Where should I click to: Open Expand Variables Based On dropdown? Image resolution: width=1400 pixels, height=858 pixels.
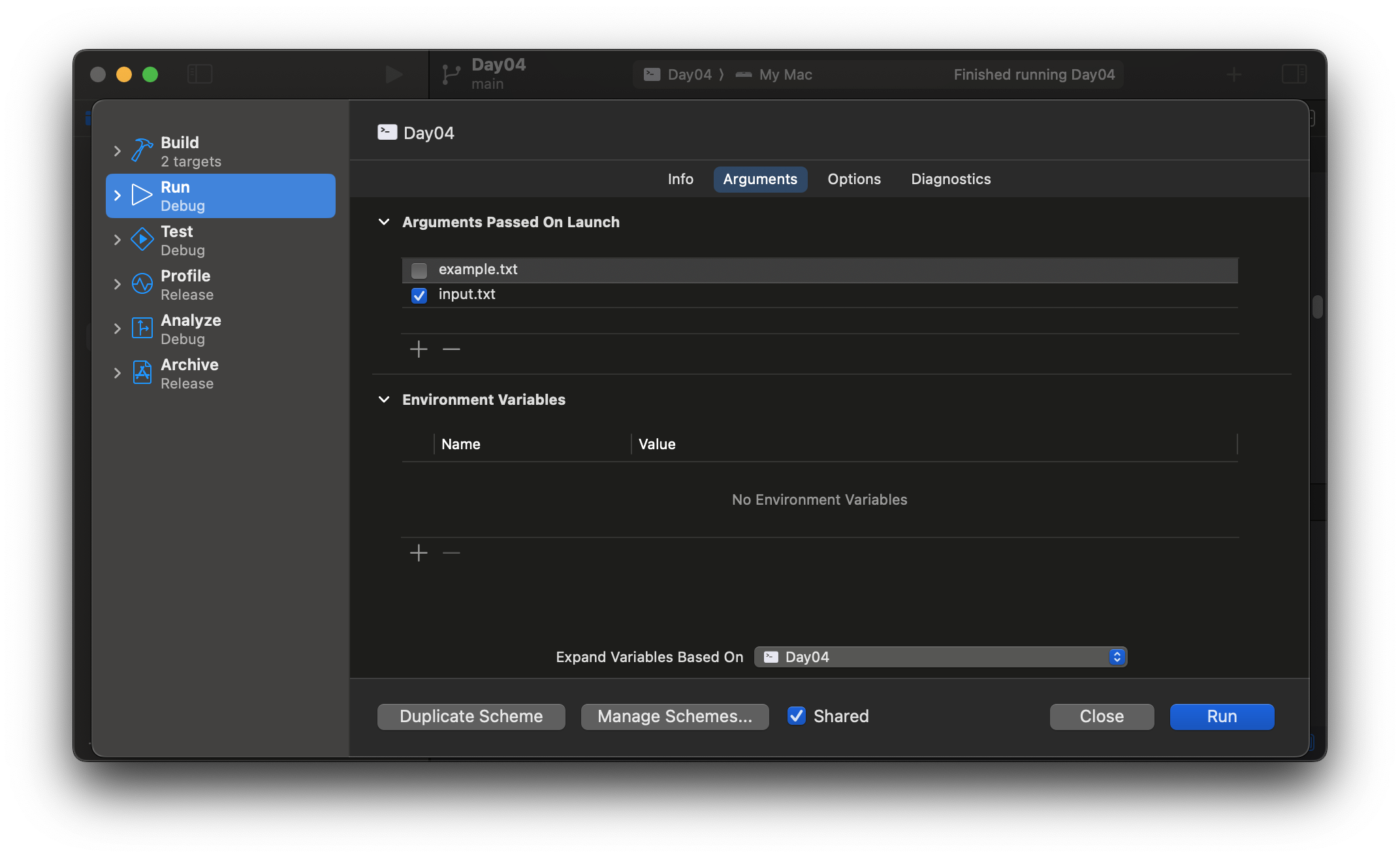940,657
